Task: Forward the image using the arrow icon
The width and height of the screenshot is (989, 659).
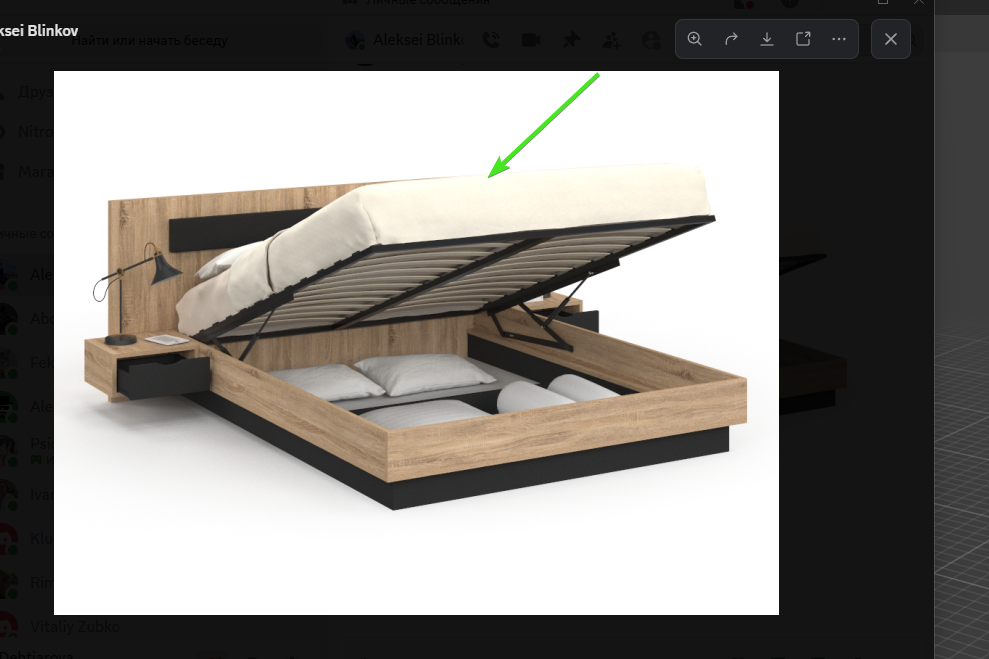Action: (x=731, y=39)
